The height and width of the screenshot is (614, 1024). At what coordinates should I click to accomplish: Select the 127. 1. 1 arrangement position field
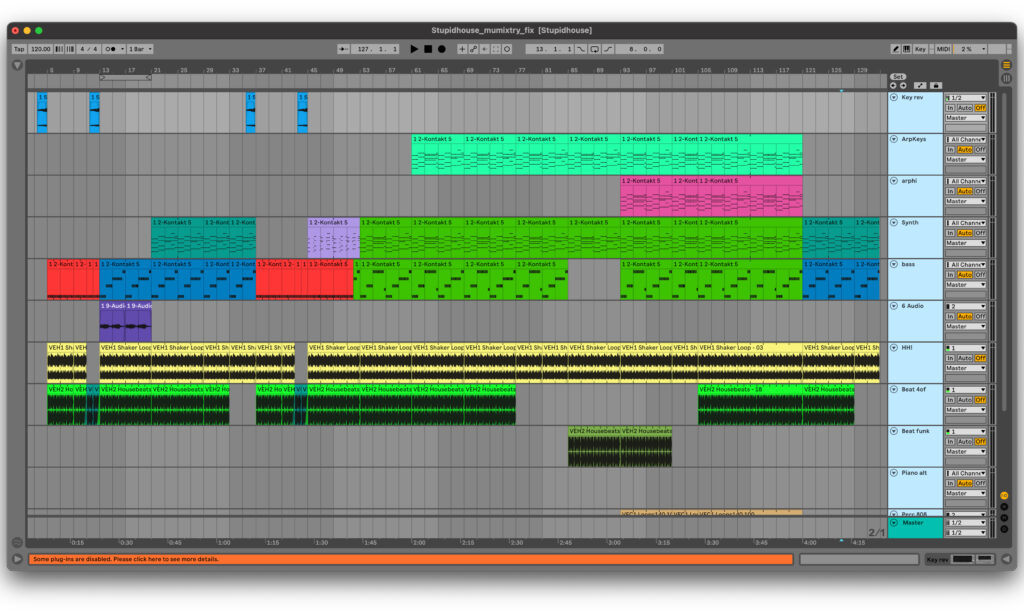[376, 49]
